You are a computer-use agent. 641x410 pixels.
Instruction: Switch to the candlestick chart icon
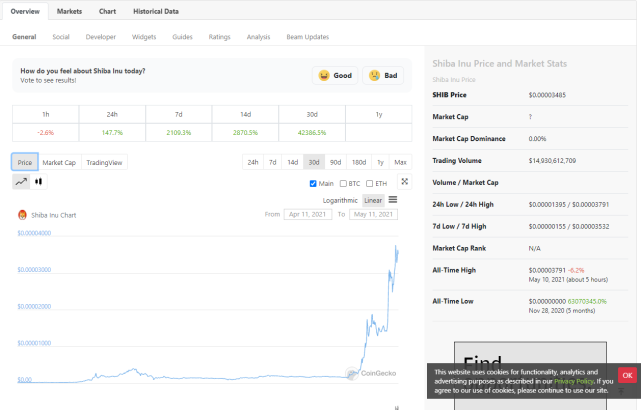coord(38,181)
